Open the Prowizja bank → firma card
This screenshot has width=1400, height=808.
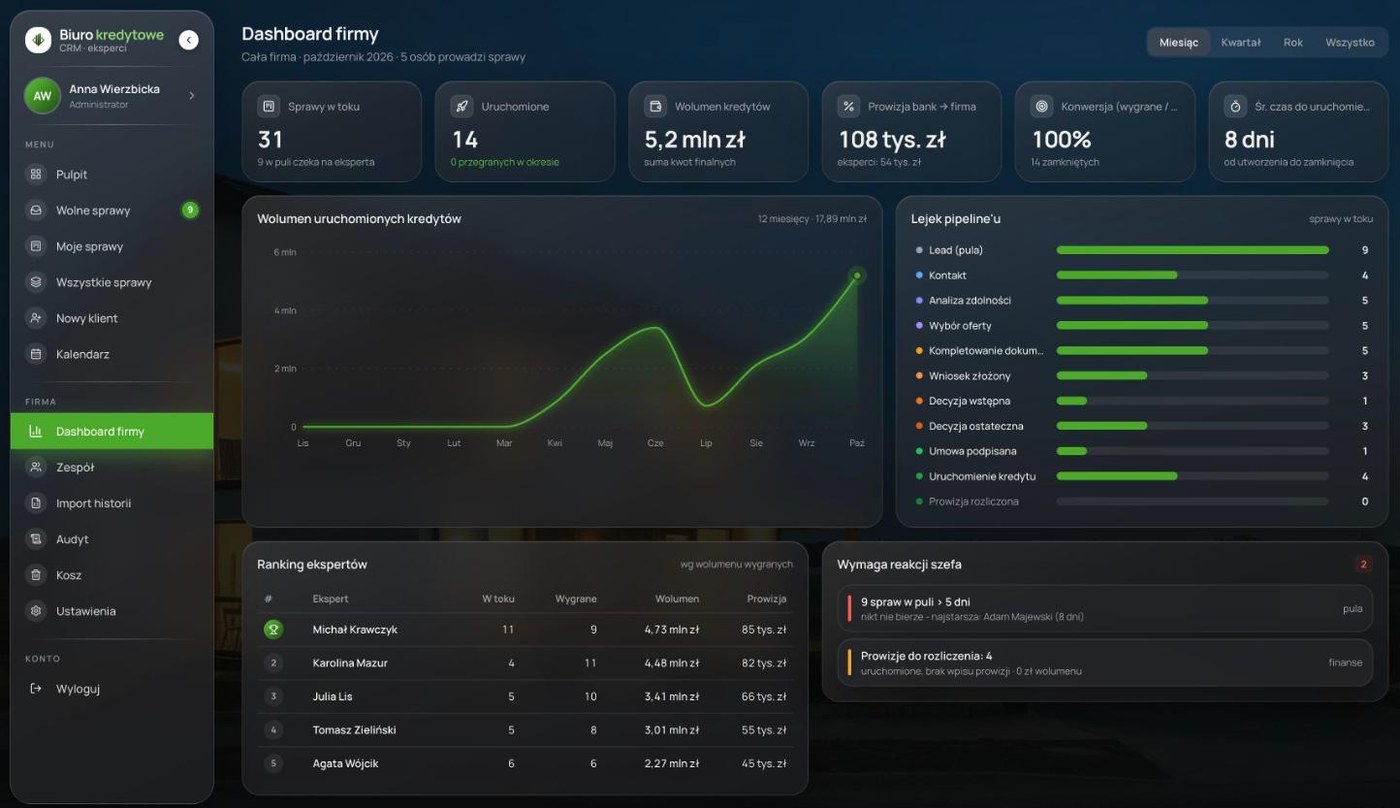pyautogui.click(x=911, y=132)
